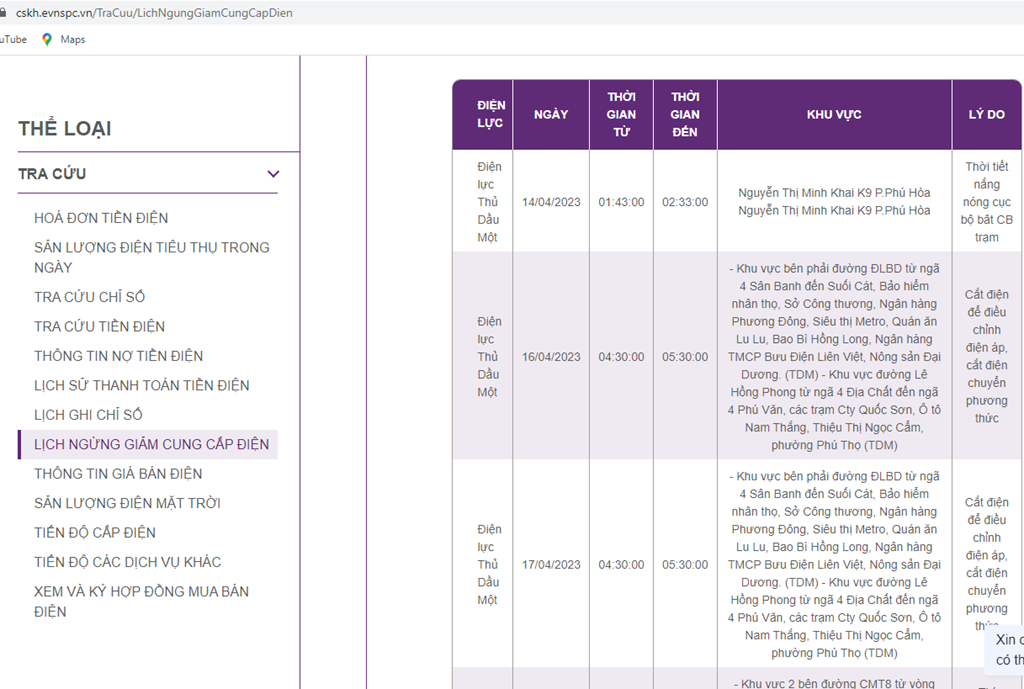The height and width of the screenshot is (689, 1024).
Task: Open LỊCH GHI CHỈ SỐ
Action: pyautogui.click(x=88, y=415)
